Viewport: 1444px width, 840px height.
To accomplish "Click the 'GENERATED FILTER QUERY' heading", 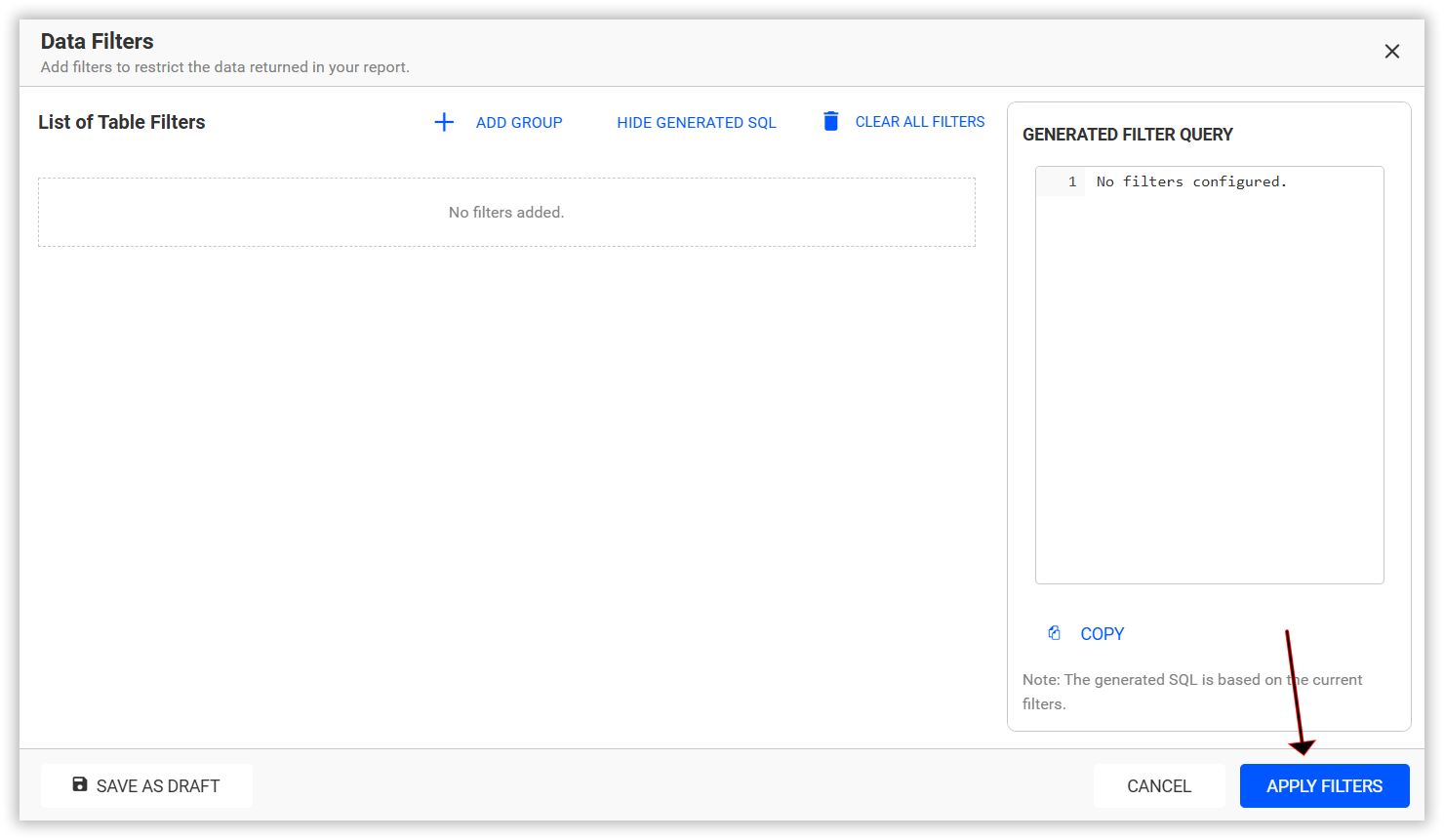I will (x=1128, y=135).
